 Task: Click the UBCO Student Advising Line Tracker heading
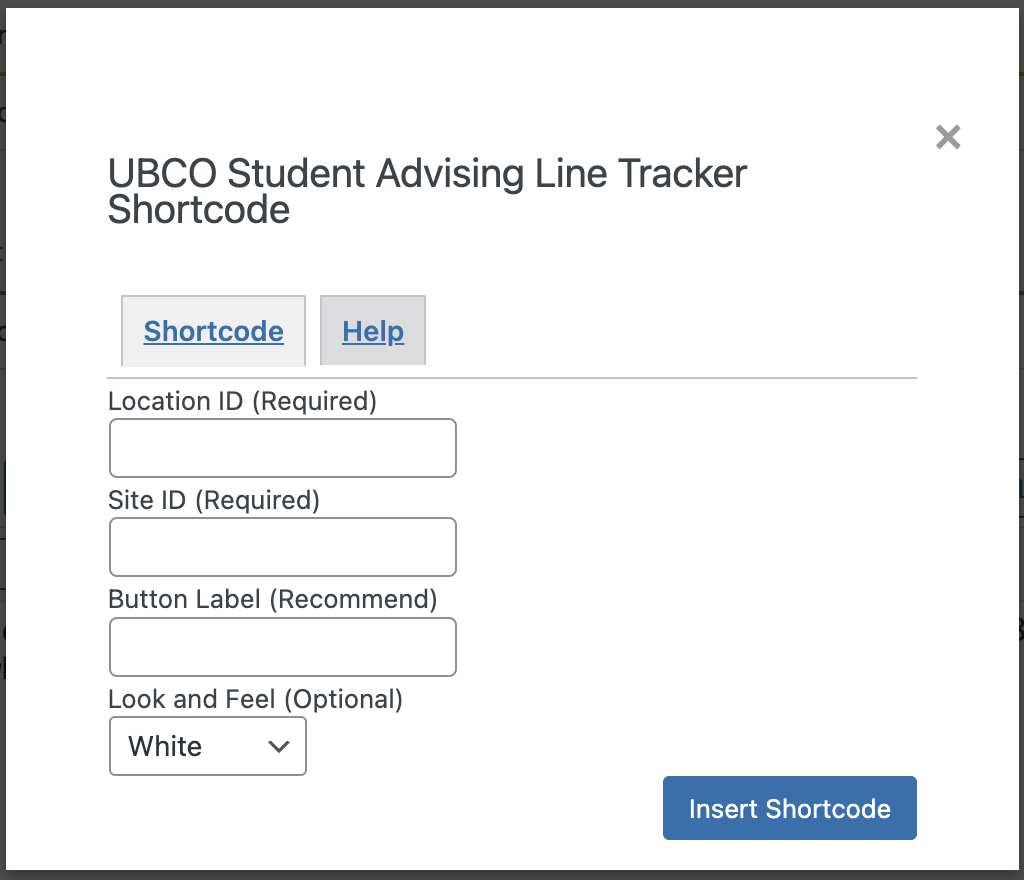(x=427, y=191)
